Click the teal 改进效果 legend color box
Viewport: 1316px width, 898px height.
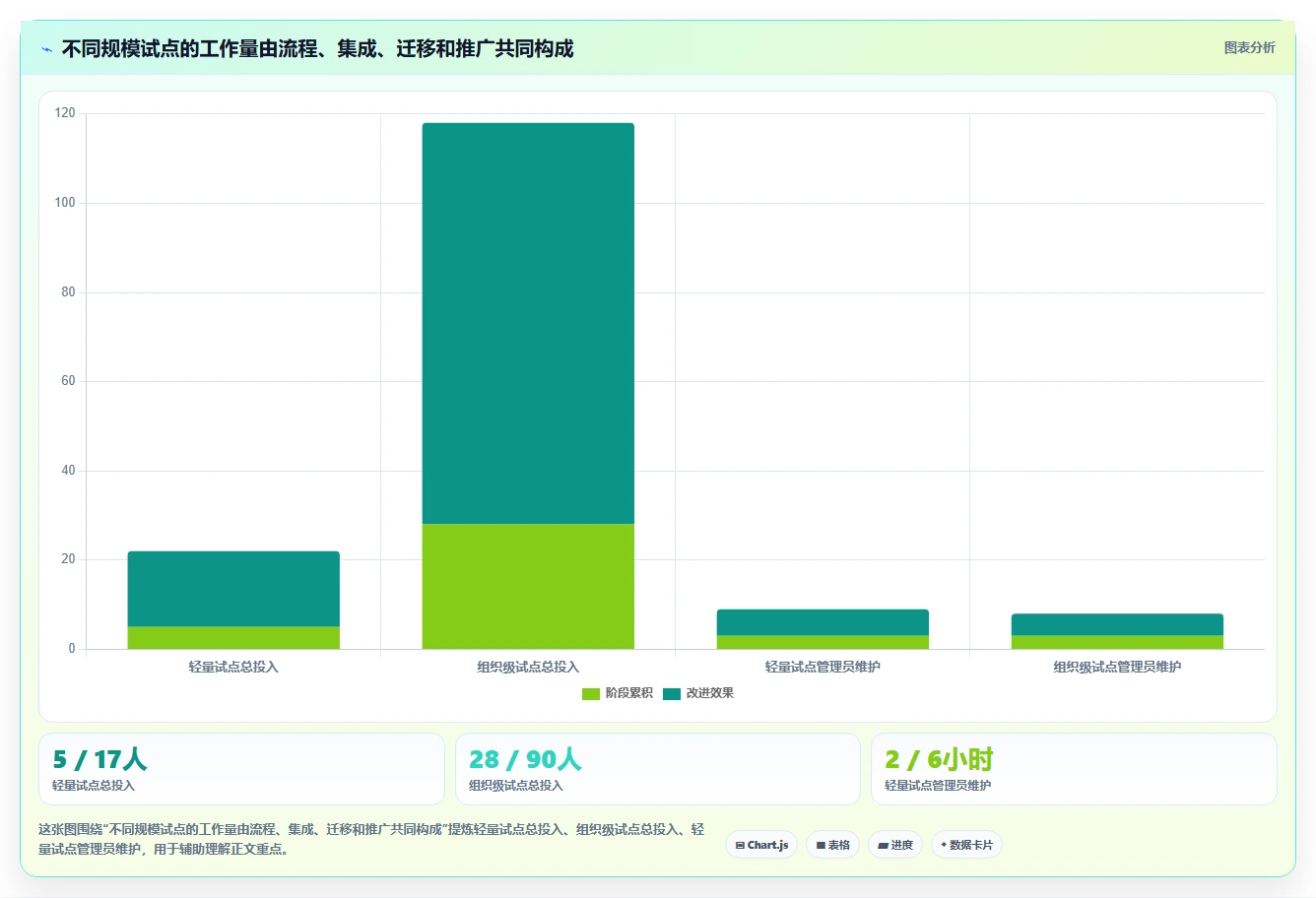click(x=672, y=694)
